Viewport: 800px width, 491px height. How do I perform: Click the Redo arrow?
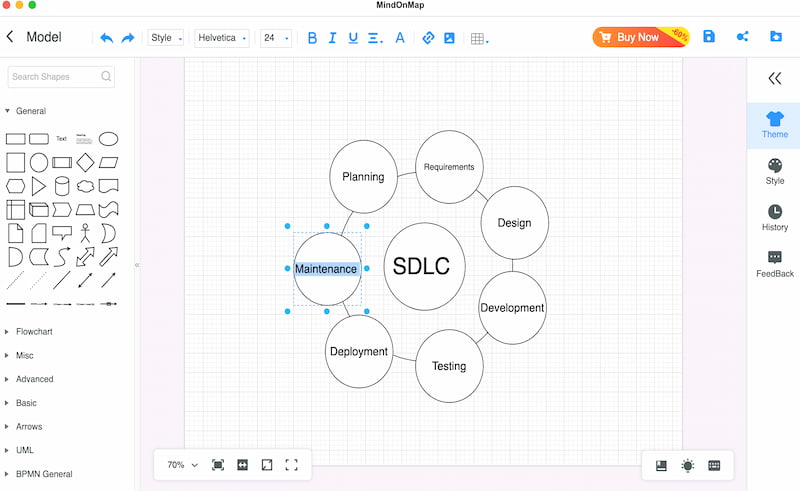[128, 38]
